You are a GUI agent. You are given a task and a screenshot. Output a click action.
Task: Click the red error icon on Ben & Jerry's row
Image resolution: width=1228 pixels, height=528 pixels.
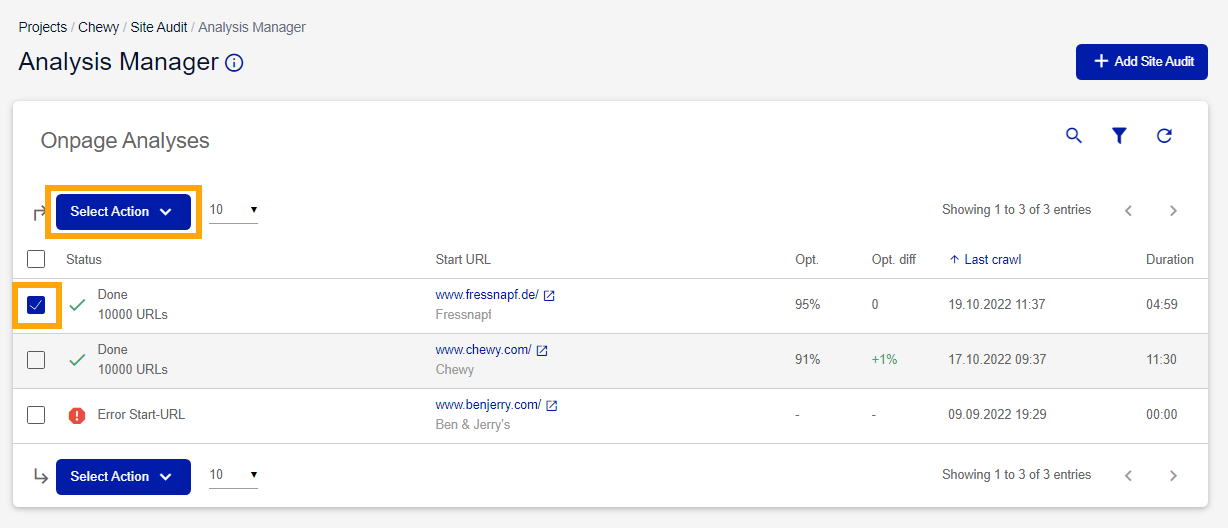tap(77, 415)
